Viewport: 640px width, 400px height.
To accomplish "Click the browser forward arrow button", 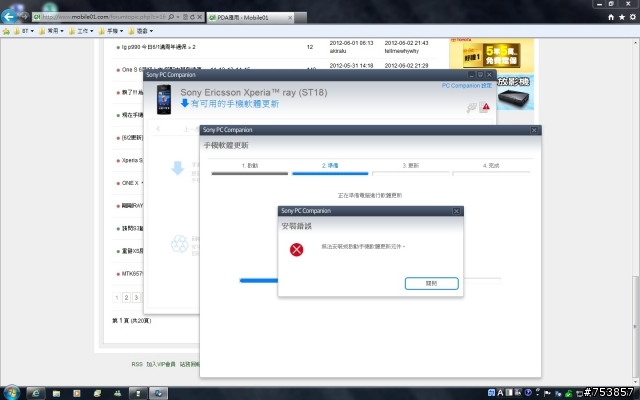I will (x=24, y=17).
